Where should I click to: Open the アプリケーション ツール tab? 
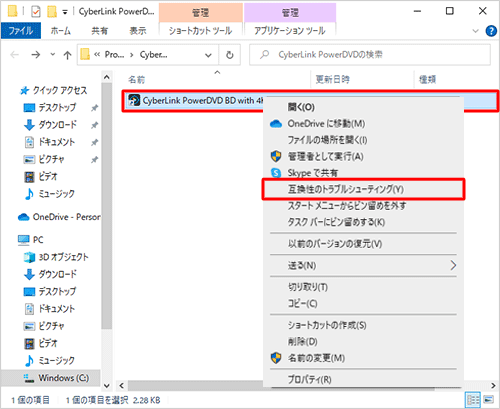pyautogui.click(x=290, y=31)
